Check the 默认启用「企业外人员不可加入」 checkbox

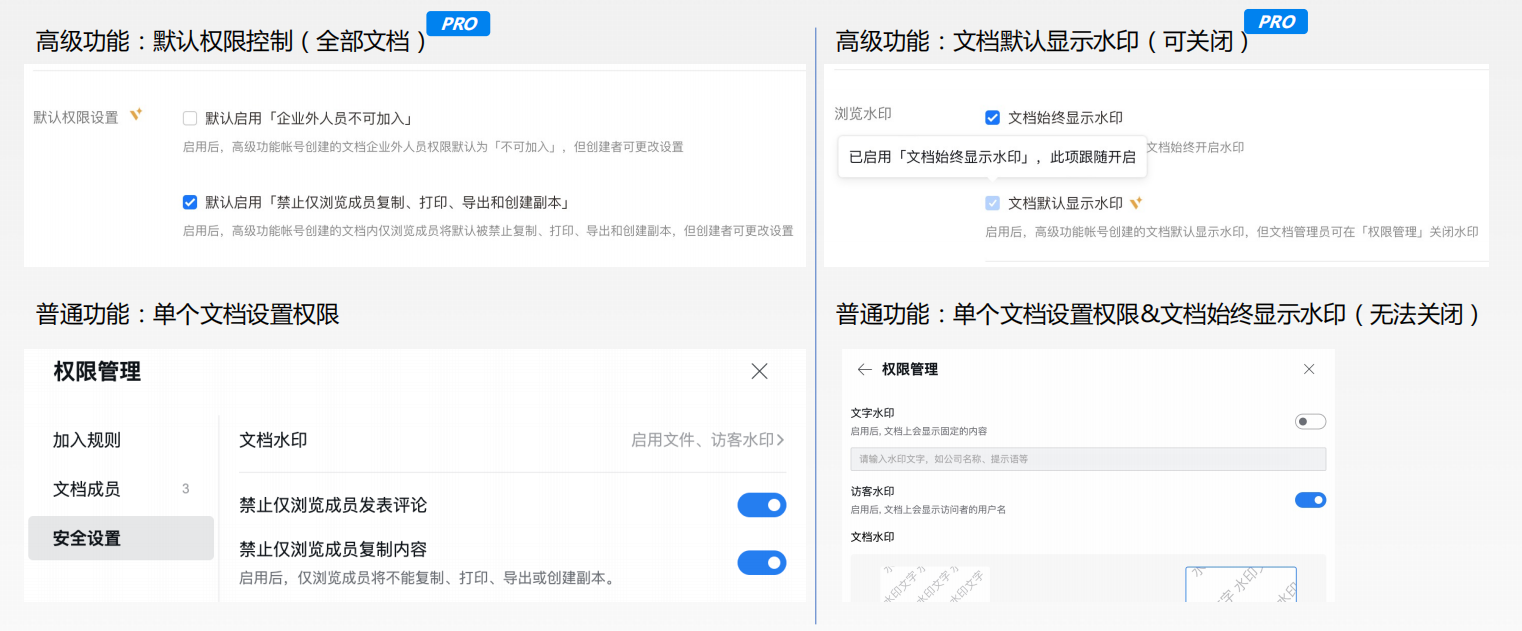tap(190, 118)
